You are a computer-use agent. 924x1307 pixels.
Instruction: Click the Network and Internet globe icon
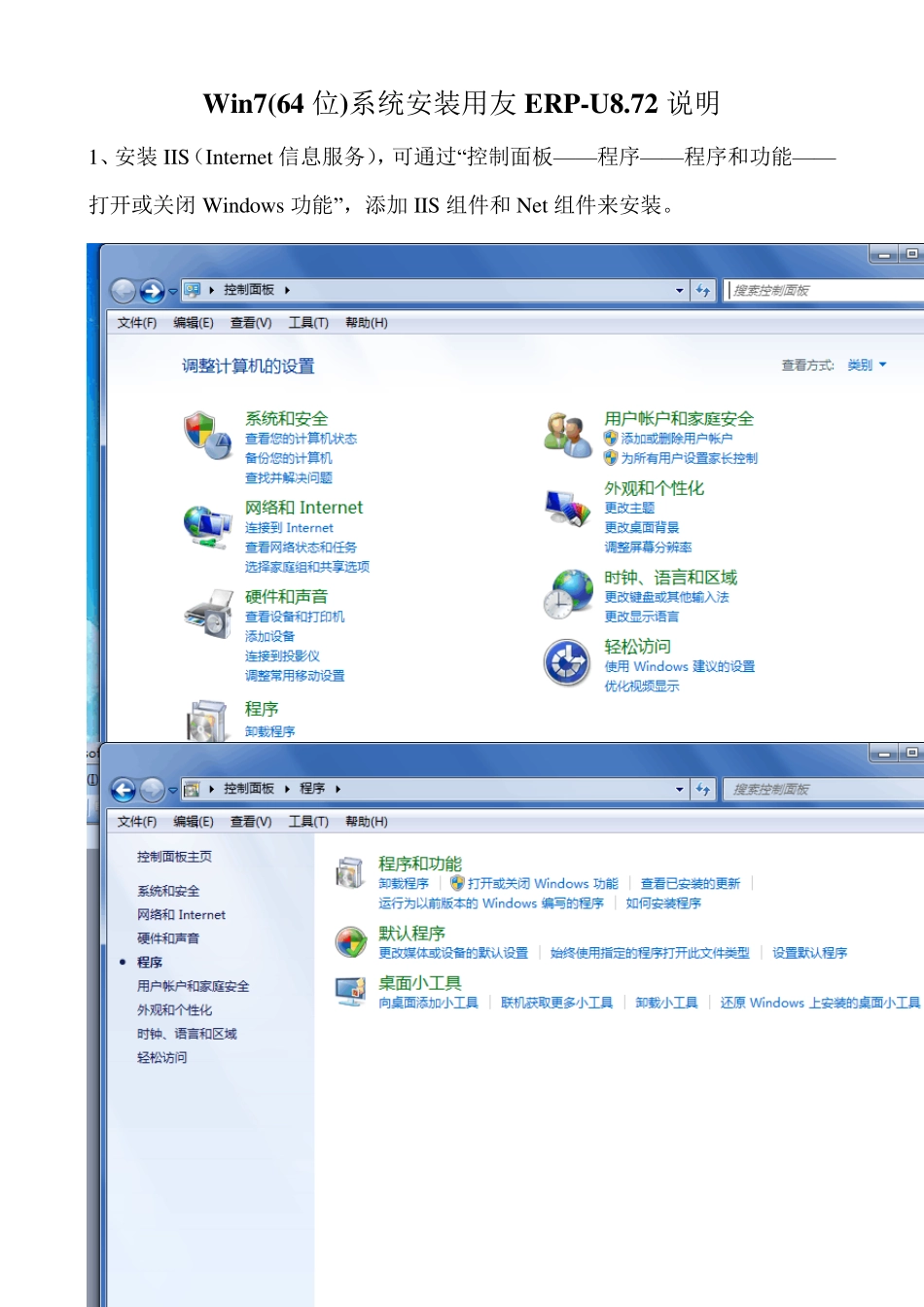pyautogui.click(x=206, y=526)
